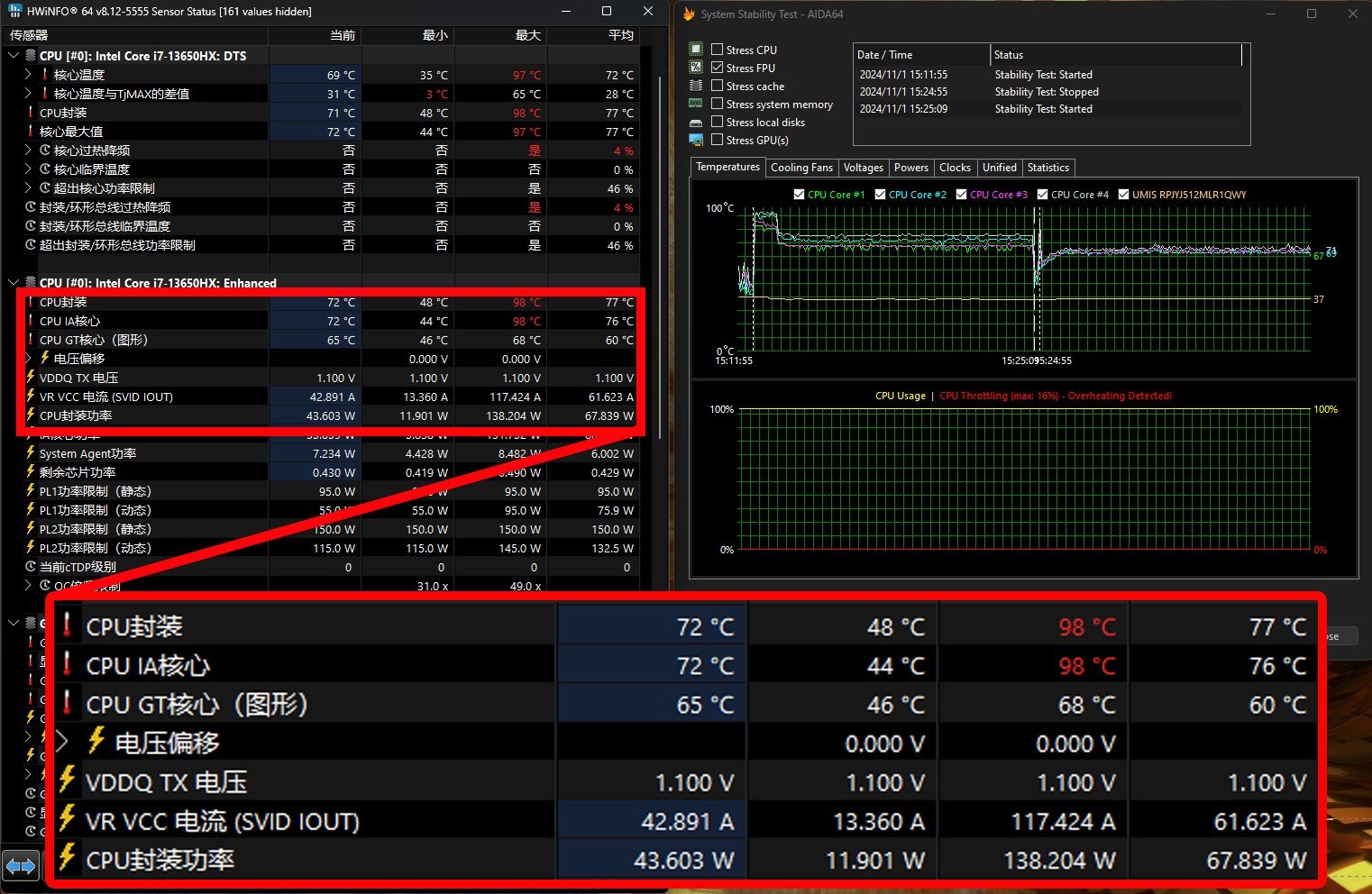Collapse the Intel Core i7-13650HX: Enhanced sensor group

pyautogui.click(x=14, y=283)
